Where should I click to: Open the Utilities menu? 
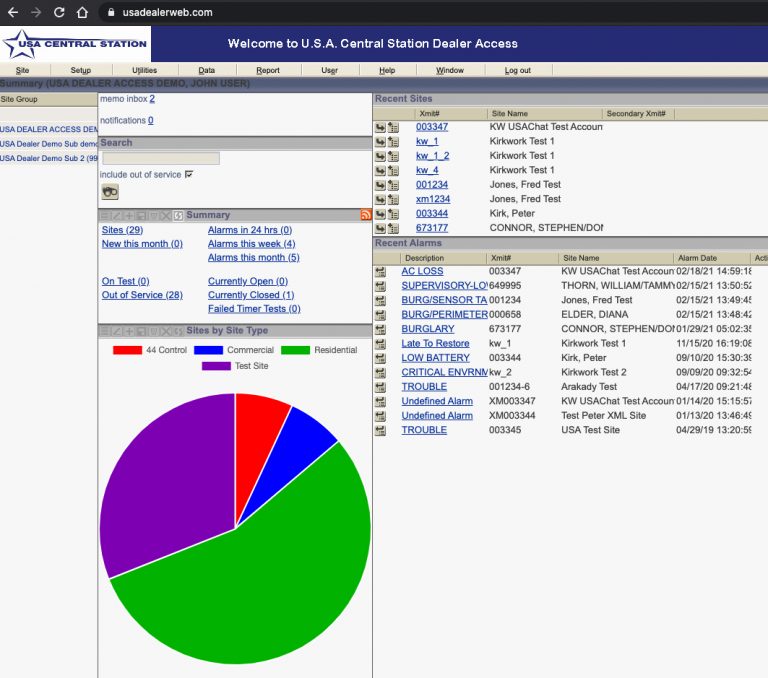tap(144, 70)
